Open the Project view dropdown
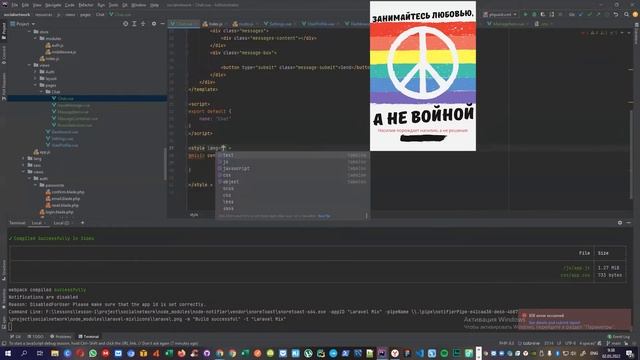Screen dimensions: 640x360 coord(23,24)
